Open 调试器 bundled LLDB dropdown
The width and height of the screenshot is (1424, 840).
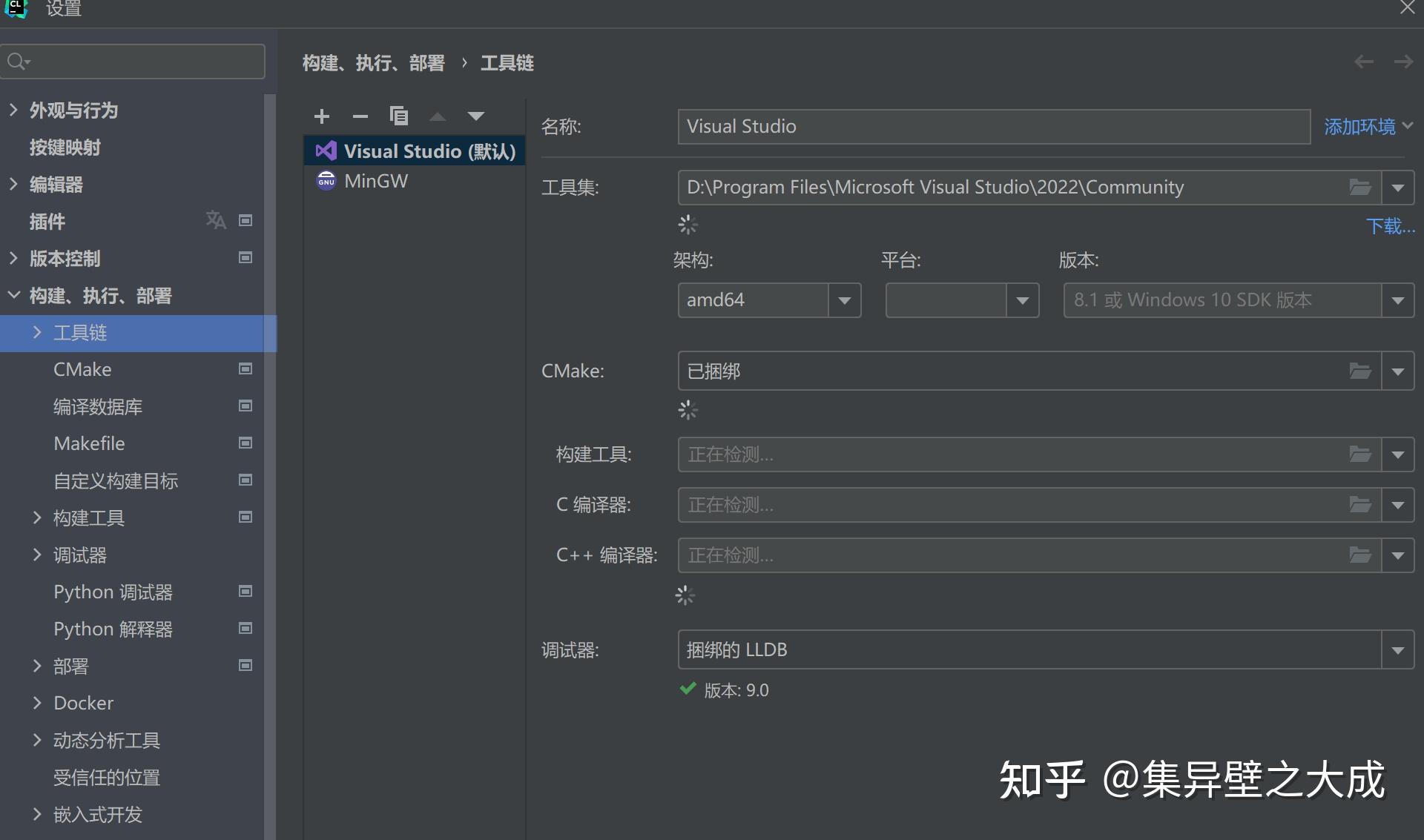pyautogui.click(x=1398, y=650)
